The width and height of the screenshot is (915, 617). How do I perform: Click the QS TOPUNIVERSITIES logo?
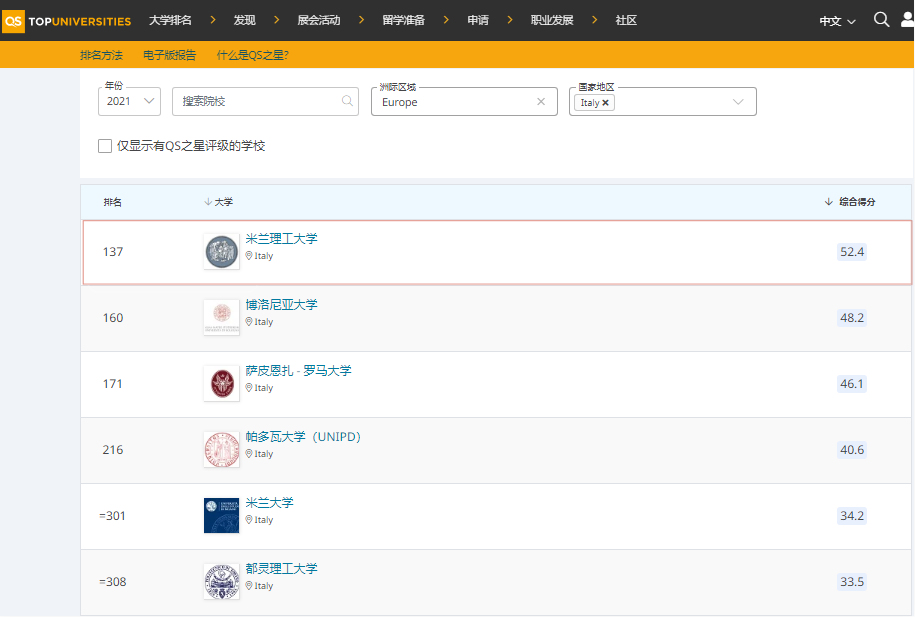(x=66, y=19)
